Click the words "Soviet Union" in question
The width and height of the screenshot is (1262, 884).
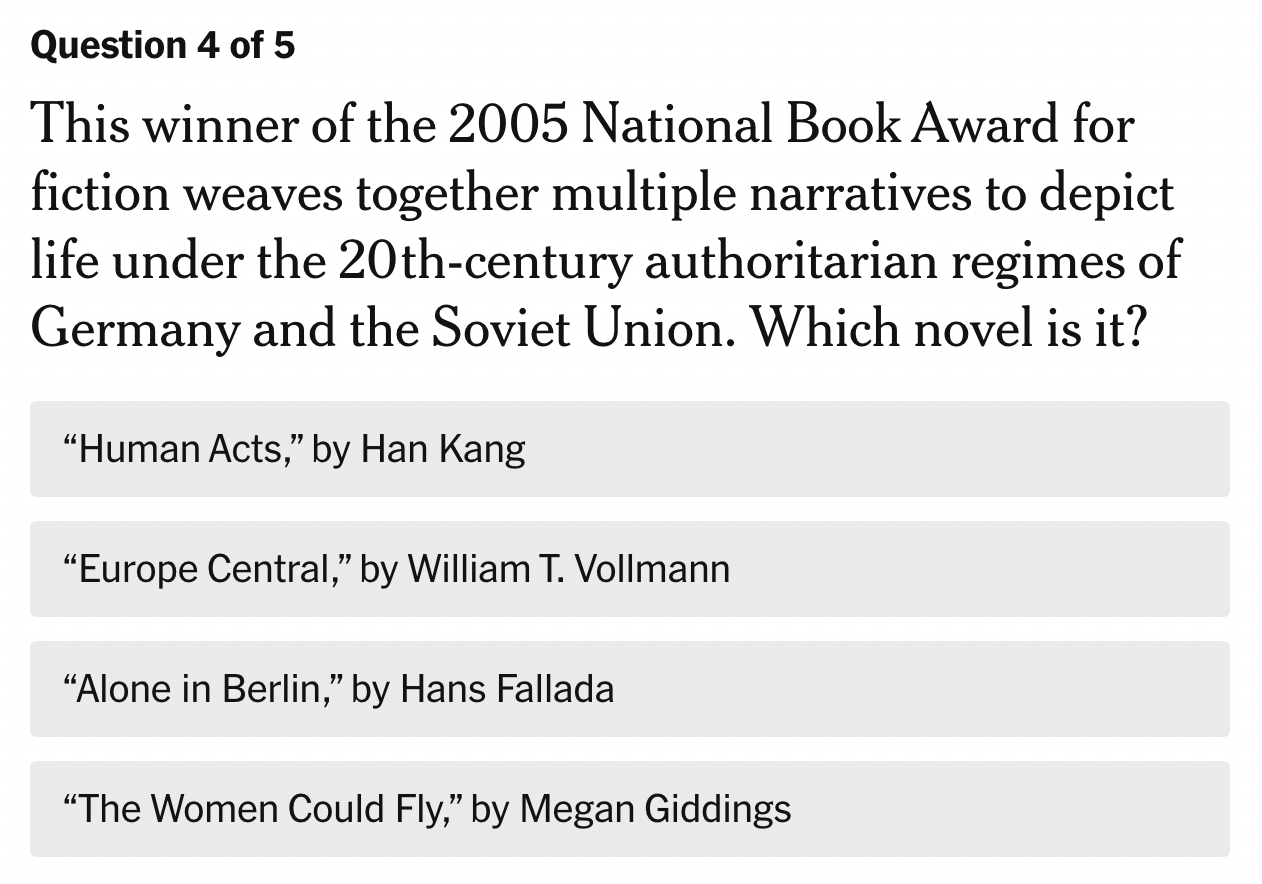click(567, 325)
